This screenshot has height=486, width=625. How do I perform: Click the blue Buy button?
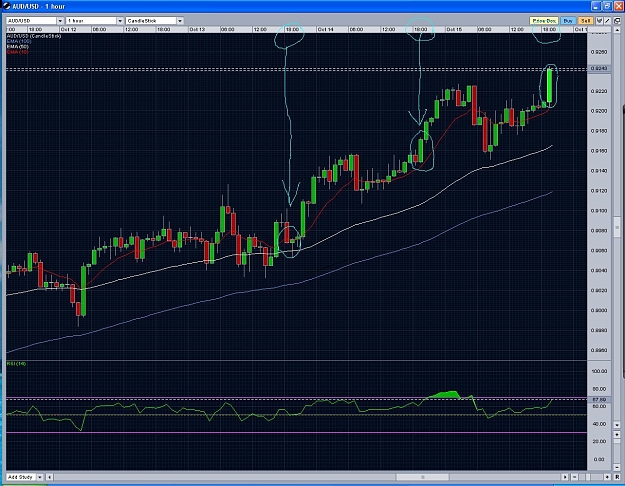(568, 21)
